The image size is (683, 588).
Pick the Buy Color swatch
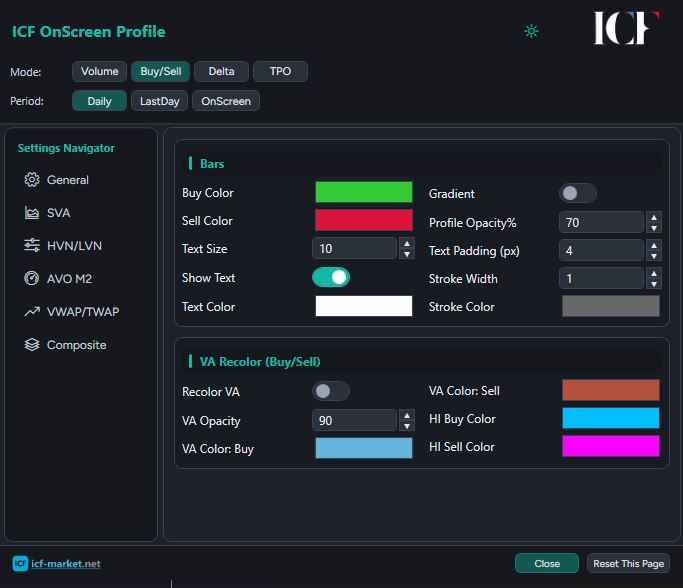pos(364,192)
